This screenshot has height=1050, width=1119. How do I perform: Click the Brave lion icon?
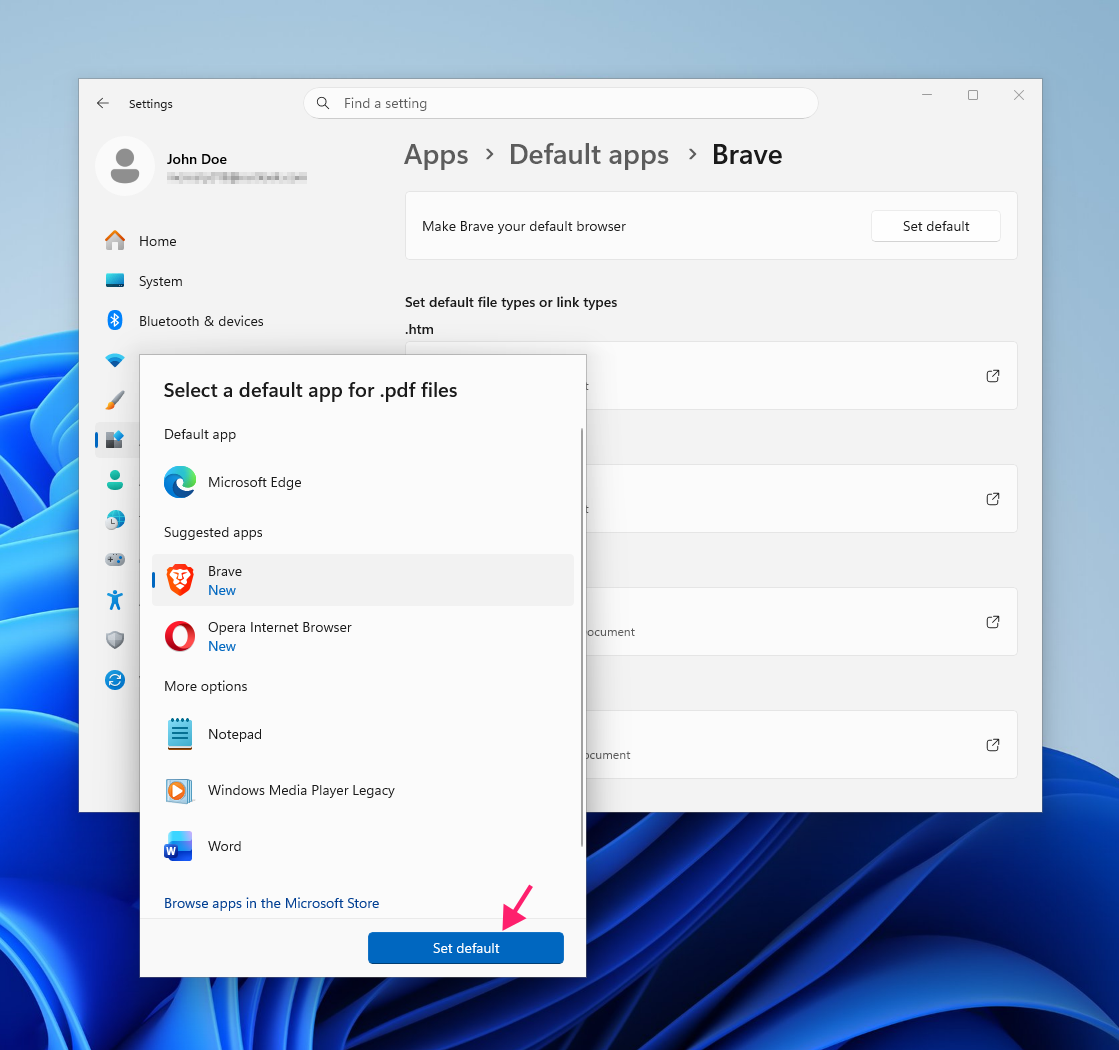pos(180,580)
